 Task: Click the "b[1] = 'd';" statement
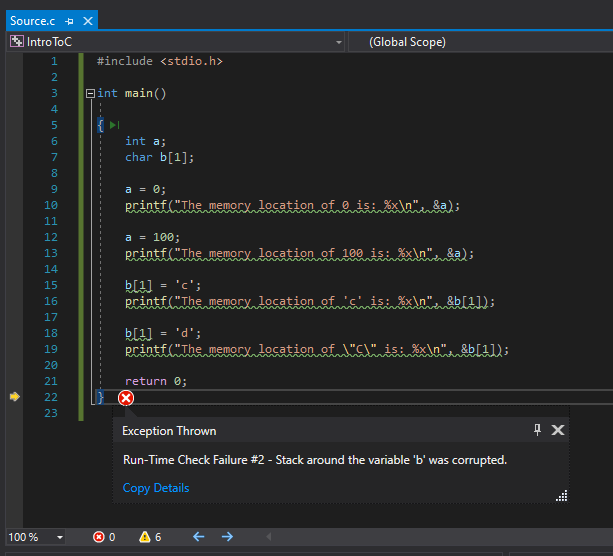pyautogui.click(x=163, y=334)
